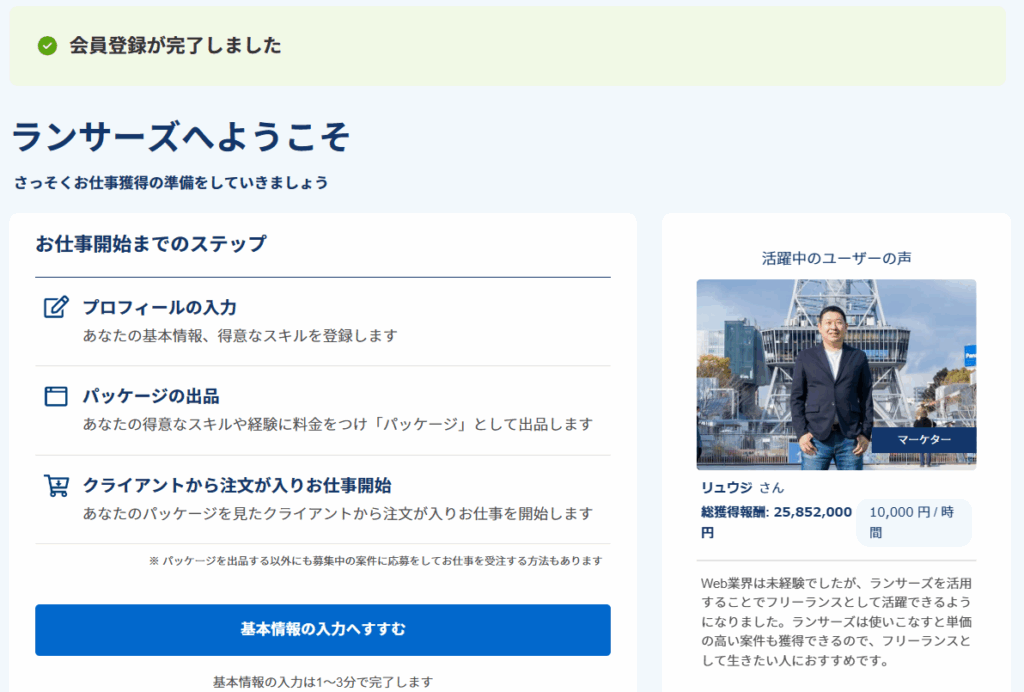
Task: Click the 基本情報の入力へすすむ button
Action: 323,629
